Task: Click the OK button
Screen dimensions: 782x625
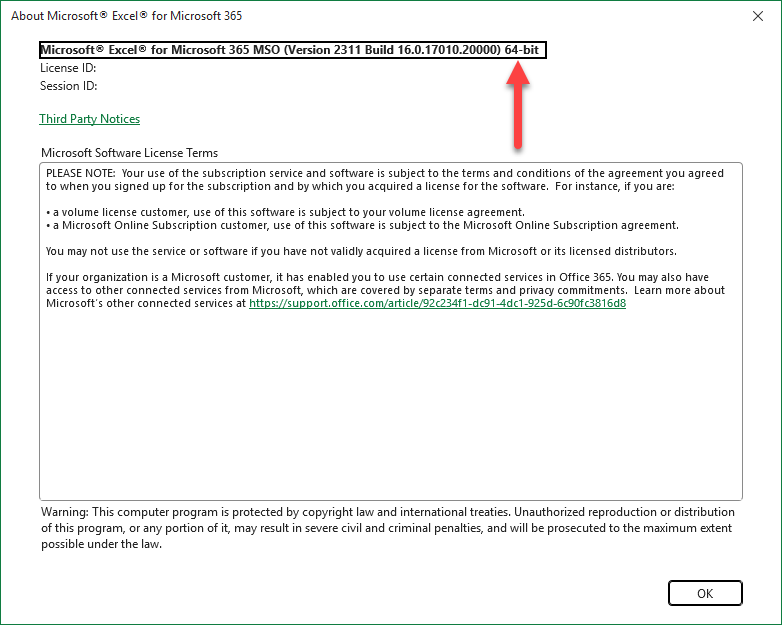Action: (705, 593)
